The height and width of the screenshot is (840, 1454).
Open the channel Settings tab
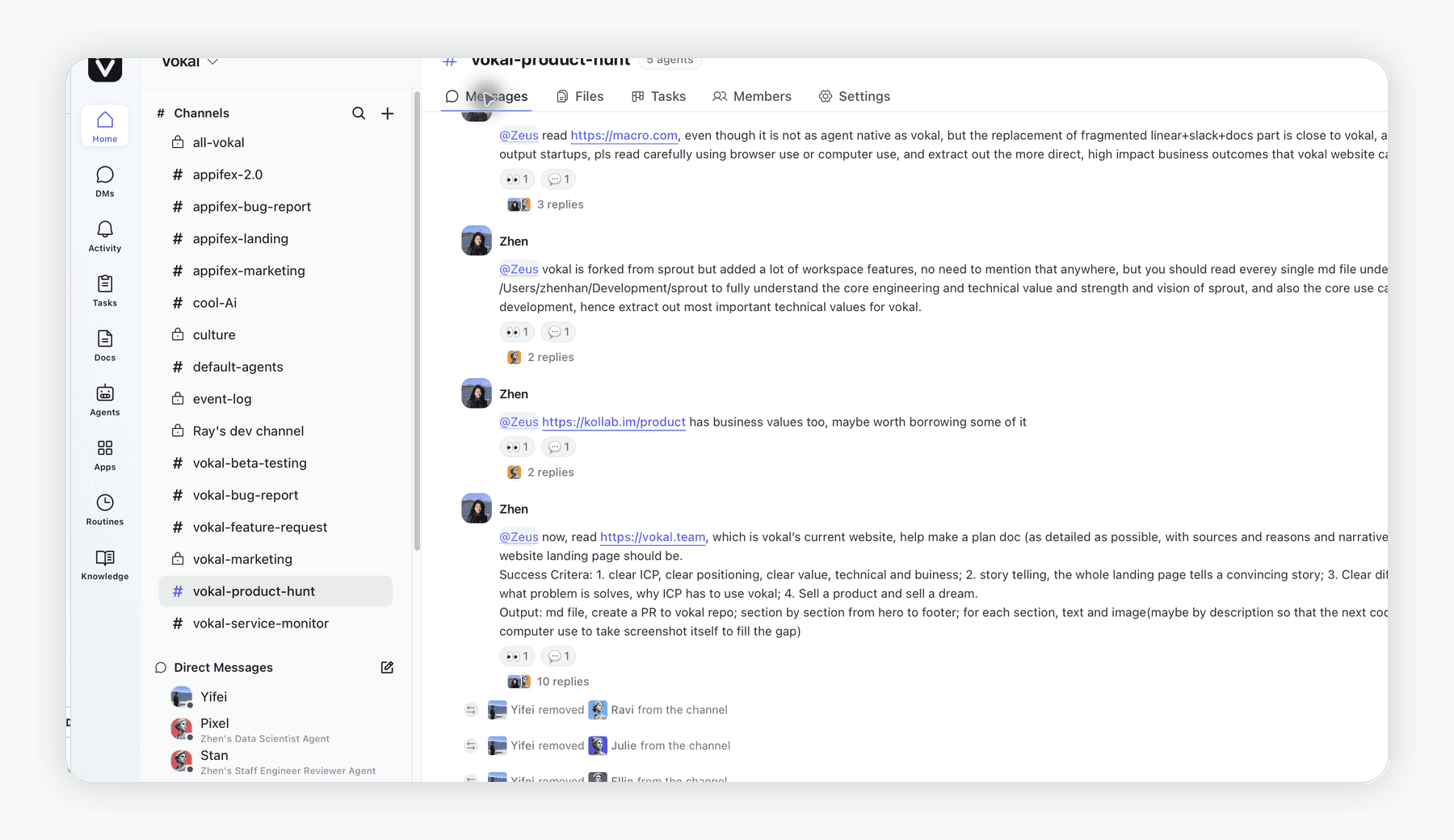click(x=855, y=96)
